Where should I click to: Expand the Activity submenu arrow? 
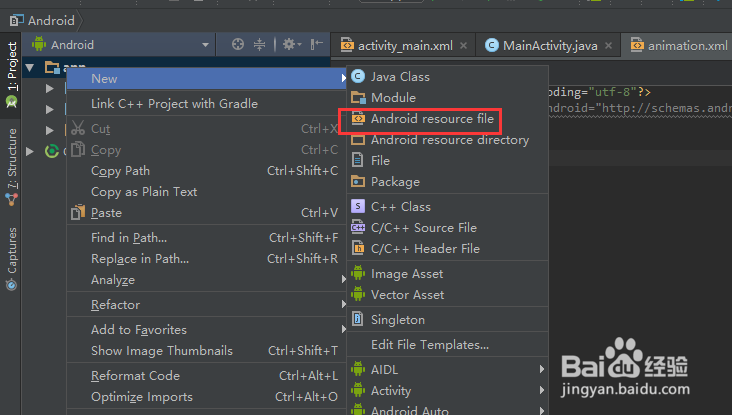tap(542, 390)
